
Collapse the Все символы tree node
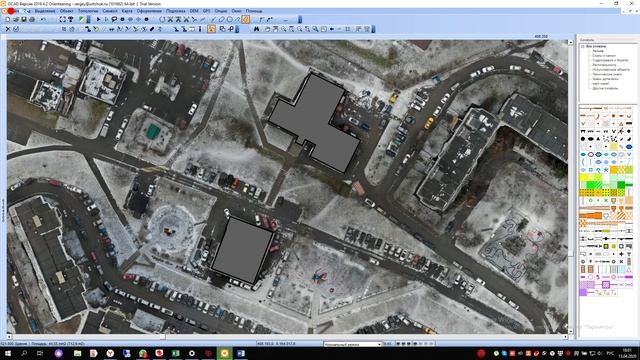point(582,47)
